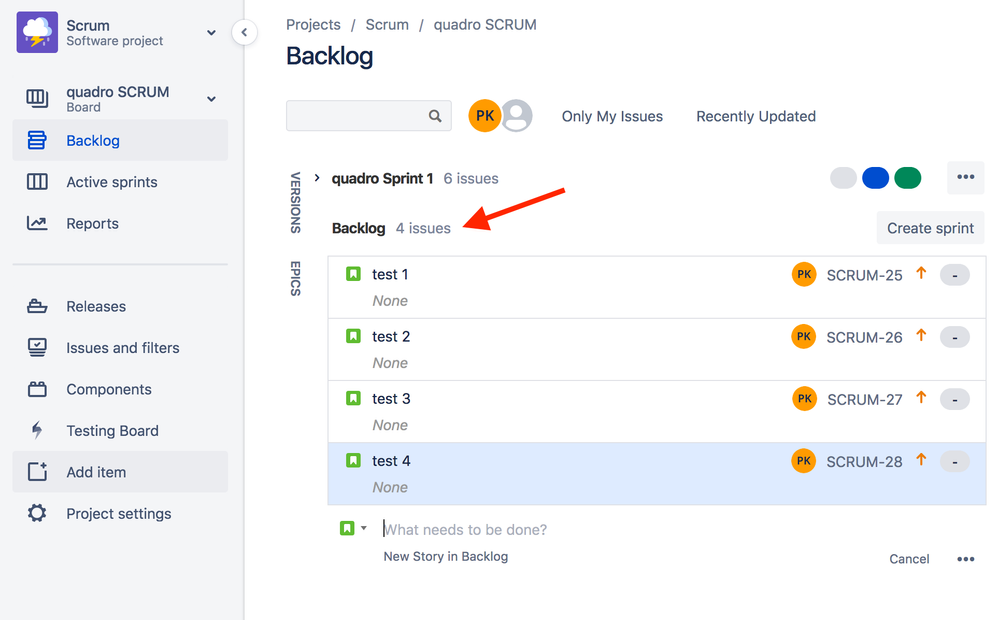Select the test 2 issue row

(x=657, y=349)
